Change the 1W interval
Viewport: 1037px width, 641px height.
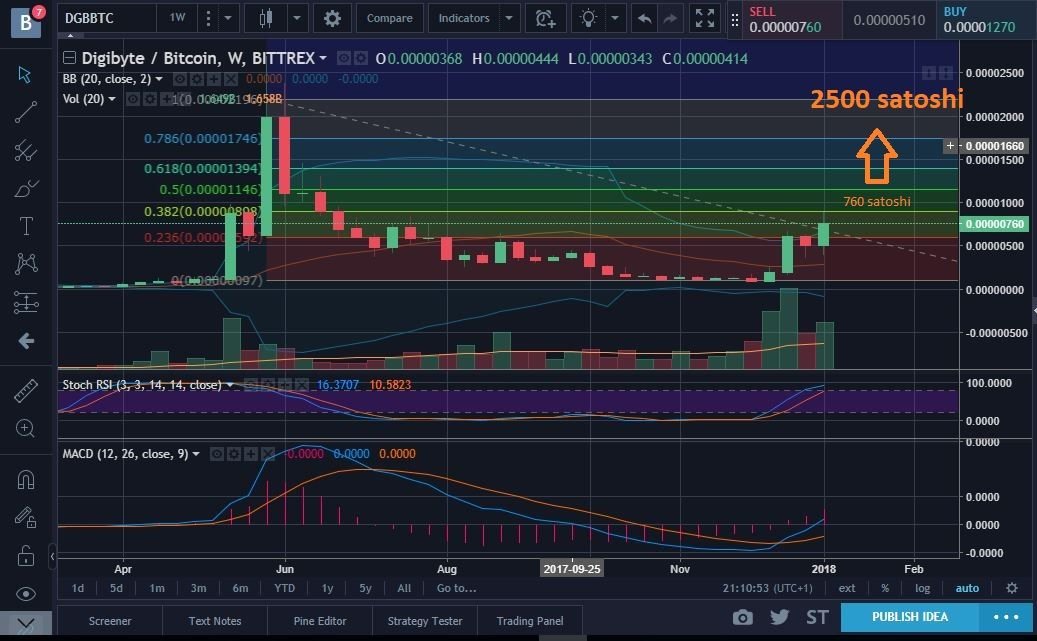(x=177, y=18)
